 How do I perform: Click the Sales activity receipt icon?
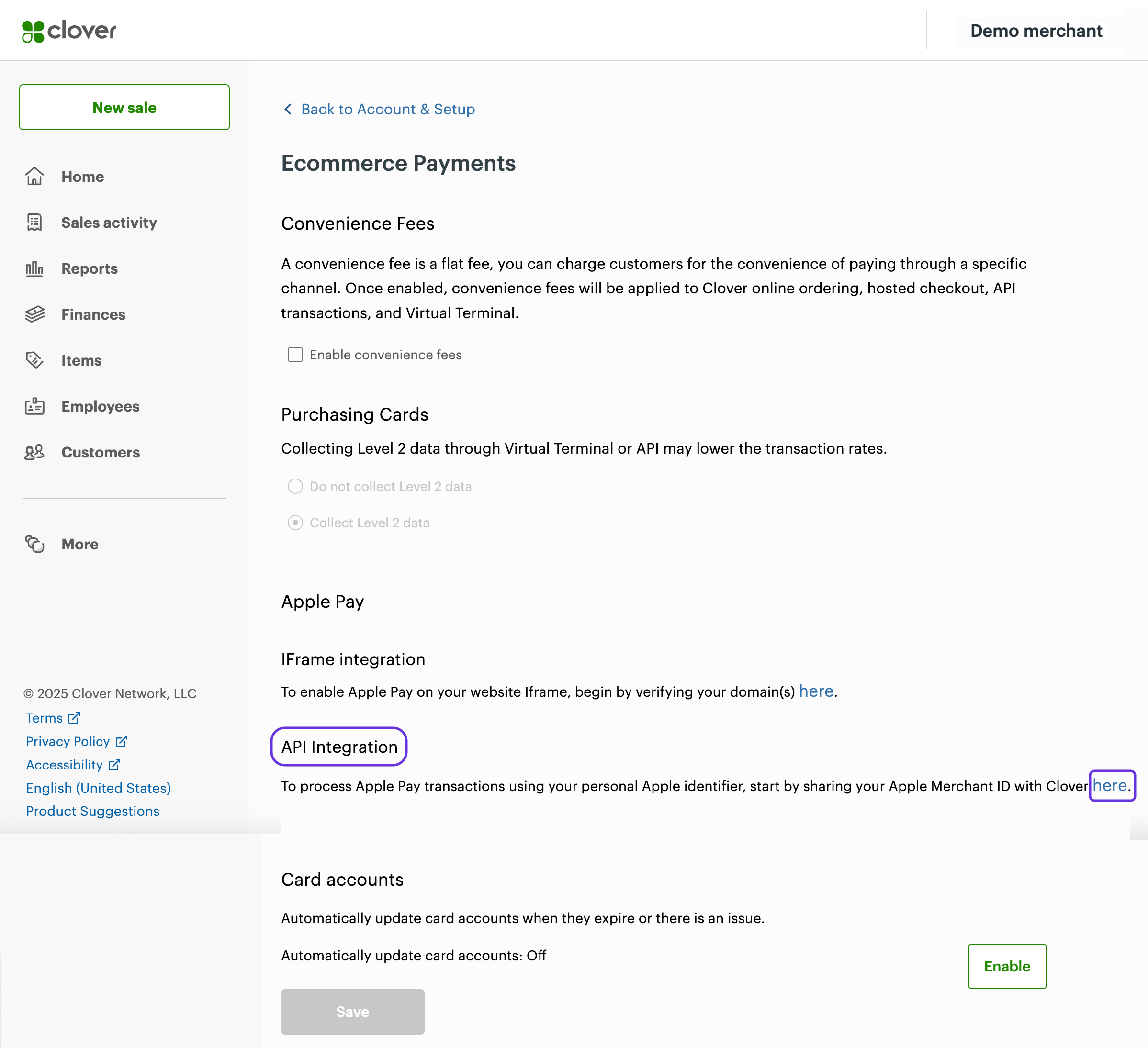(x=34, y=223)
